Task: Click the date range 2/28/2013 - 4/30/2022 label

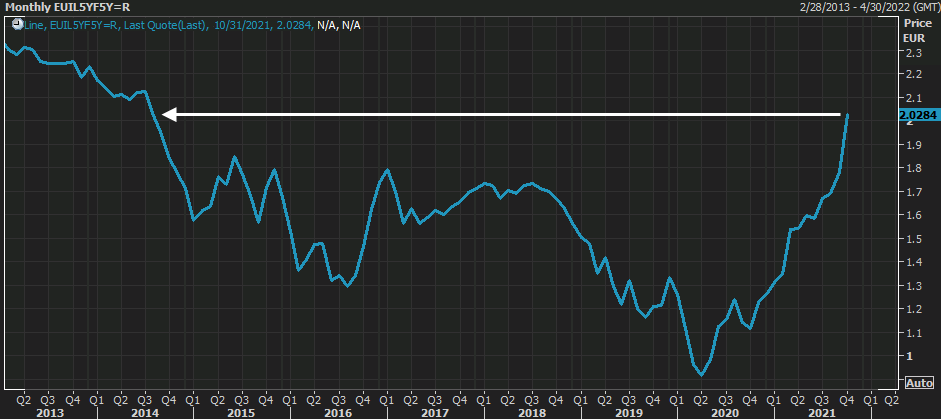Action: (867, 7)
